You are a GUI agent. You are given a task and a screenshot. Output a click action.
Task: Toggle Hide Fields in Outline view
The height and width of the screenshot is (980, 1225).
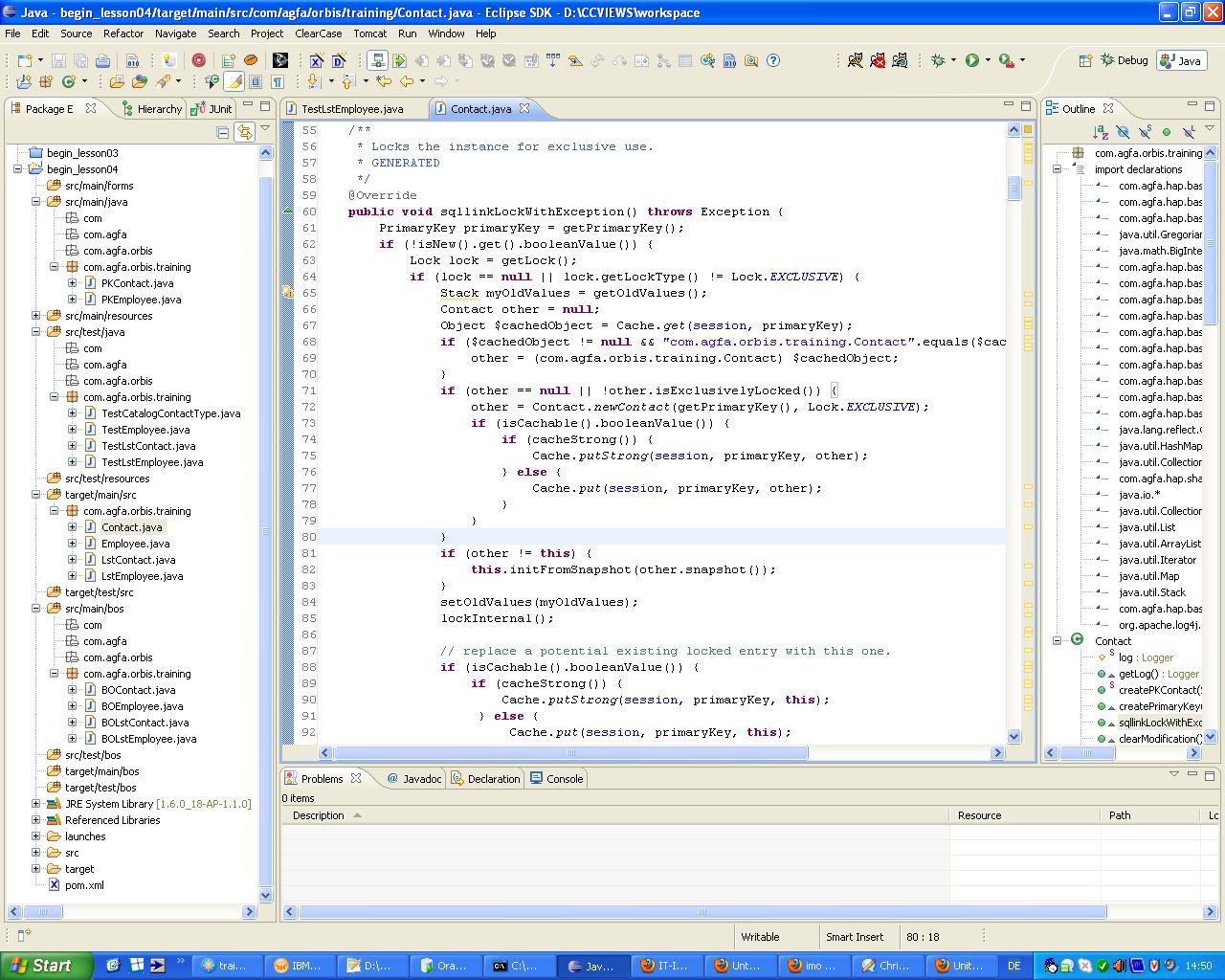[1123, 132]
